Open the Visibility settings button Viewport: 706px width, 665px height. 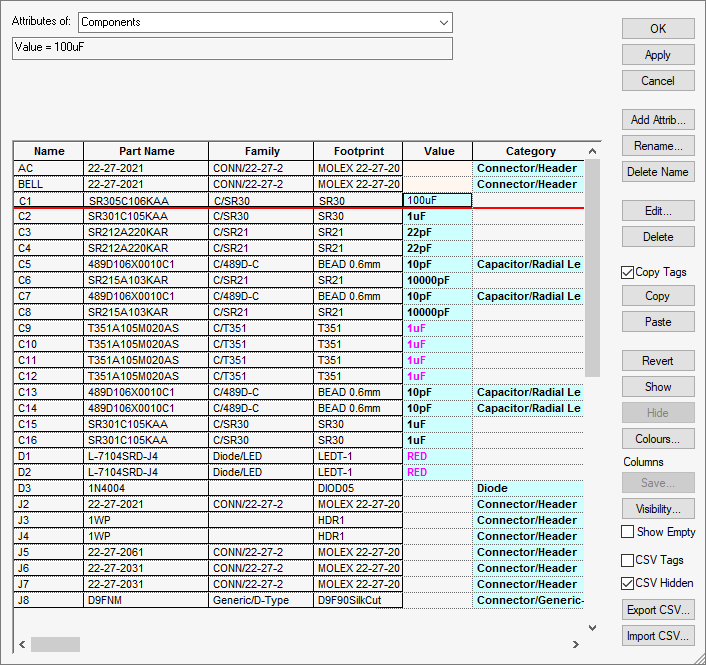pos(657,509)
